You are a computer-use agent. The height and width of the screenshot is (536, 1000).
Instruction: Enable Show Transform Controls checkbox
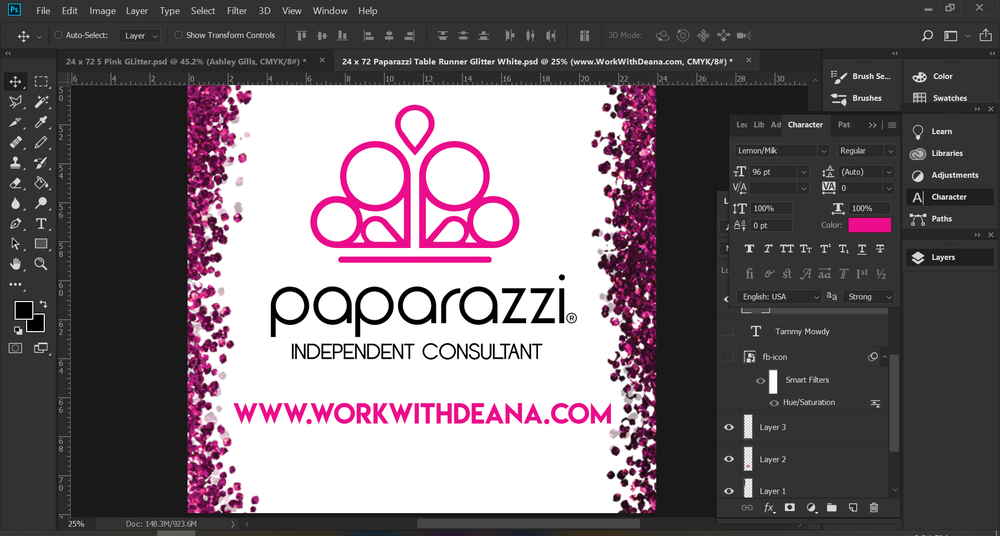[179, 35]
